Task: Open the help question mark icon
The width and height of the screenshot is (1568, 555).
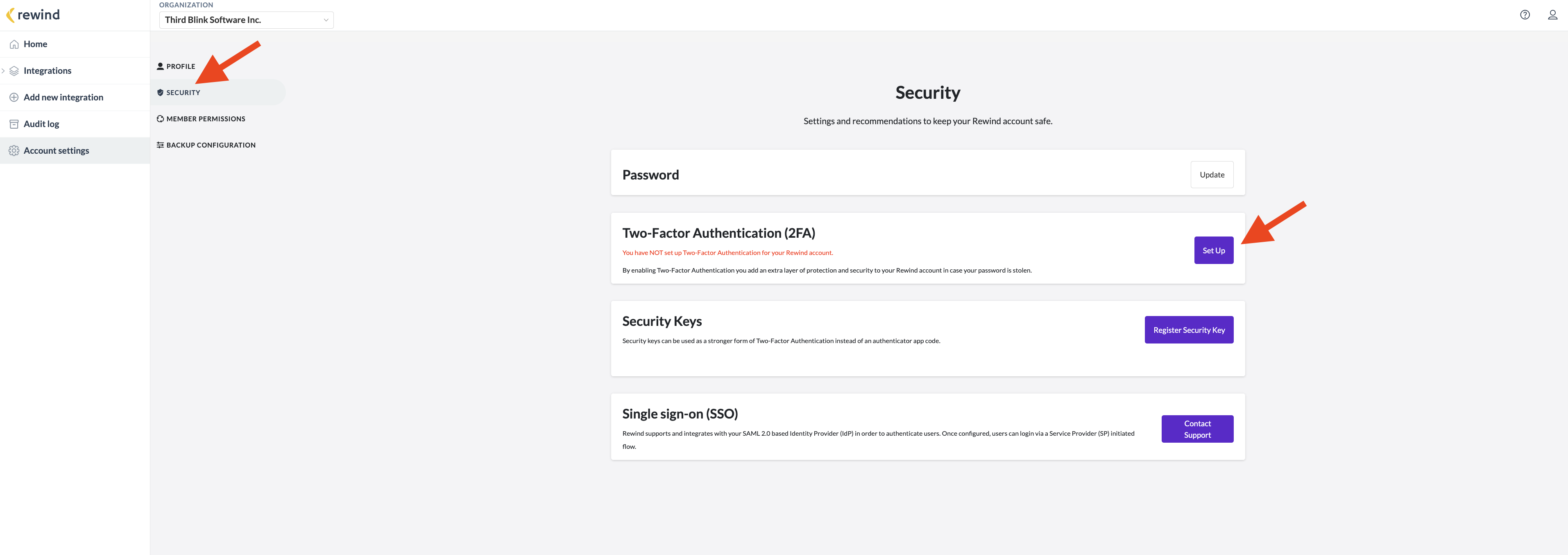Action: pos(1525,15)
